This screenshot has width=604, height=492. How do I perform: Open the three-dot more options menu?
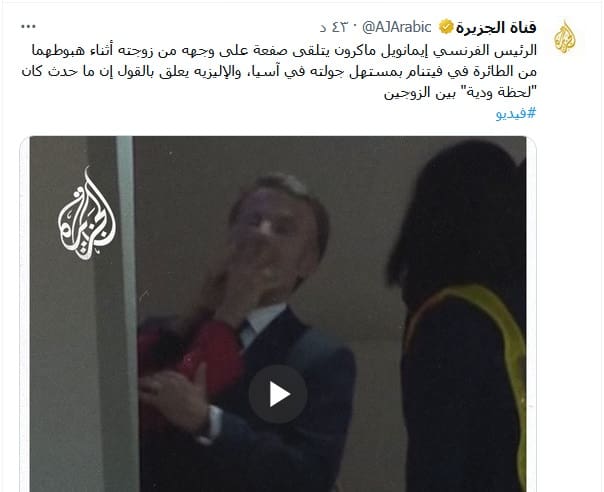pyautogui.click(x=29, y=27)
